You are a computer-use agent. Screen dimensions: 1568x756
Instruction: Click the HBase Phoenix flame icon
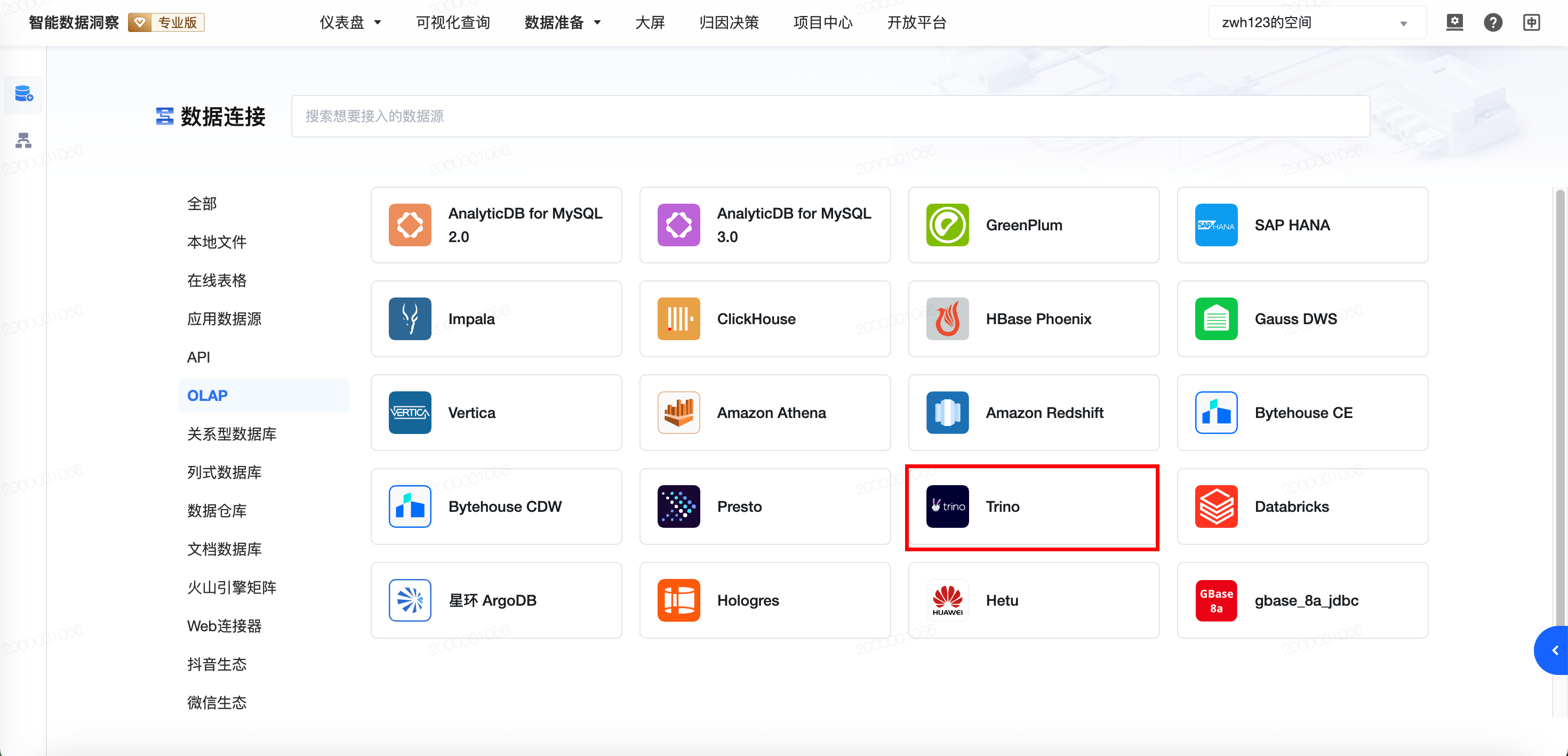coord(947,319)
